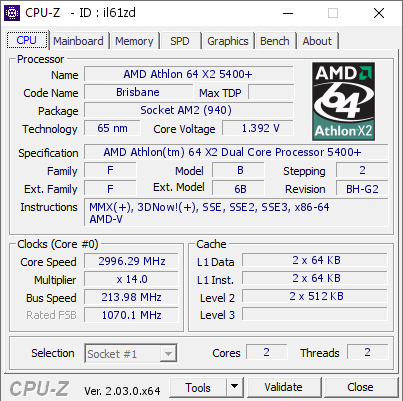The height and width of the screenshot is (401, 403).
Task: Click the processor Name field
Action: pyautogui.click(x=189, y=74)
